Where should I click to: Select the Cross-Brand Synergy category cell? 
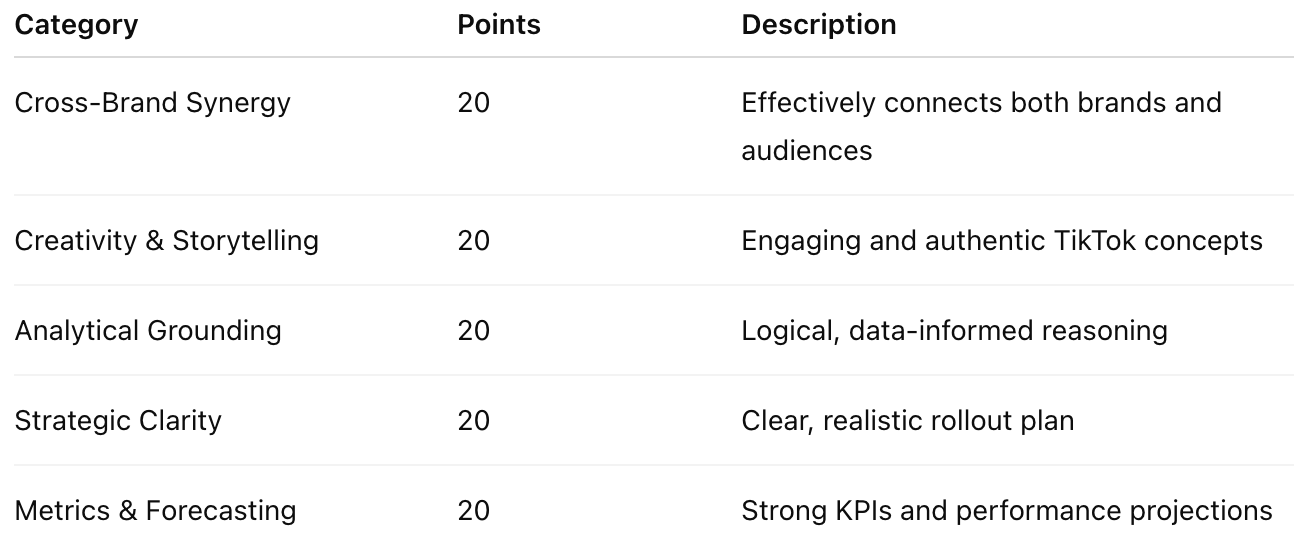click(x=152, y=103)
